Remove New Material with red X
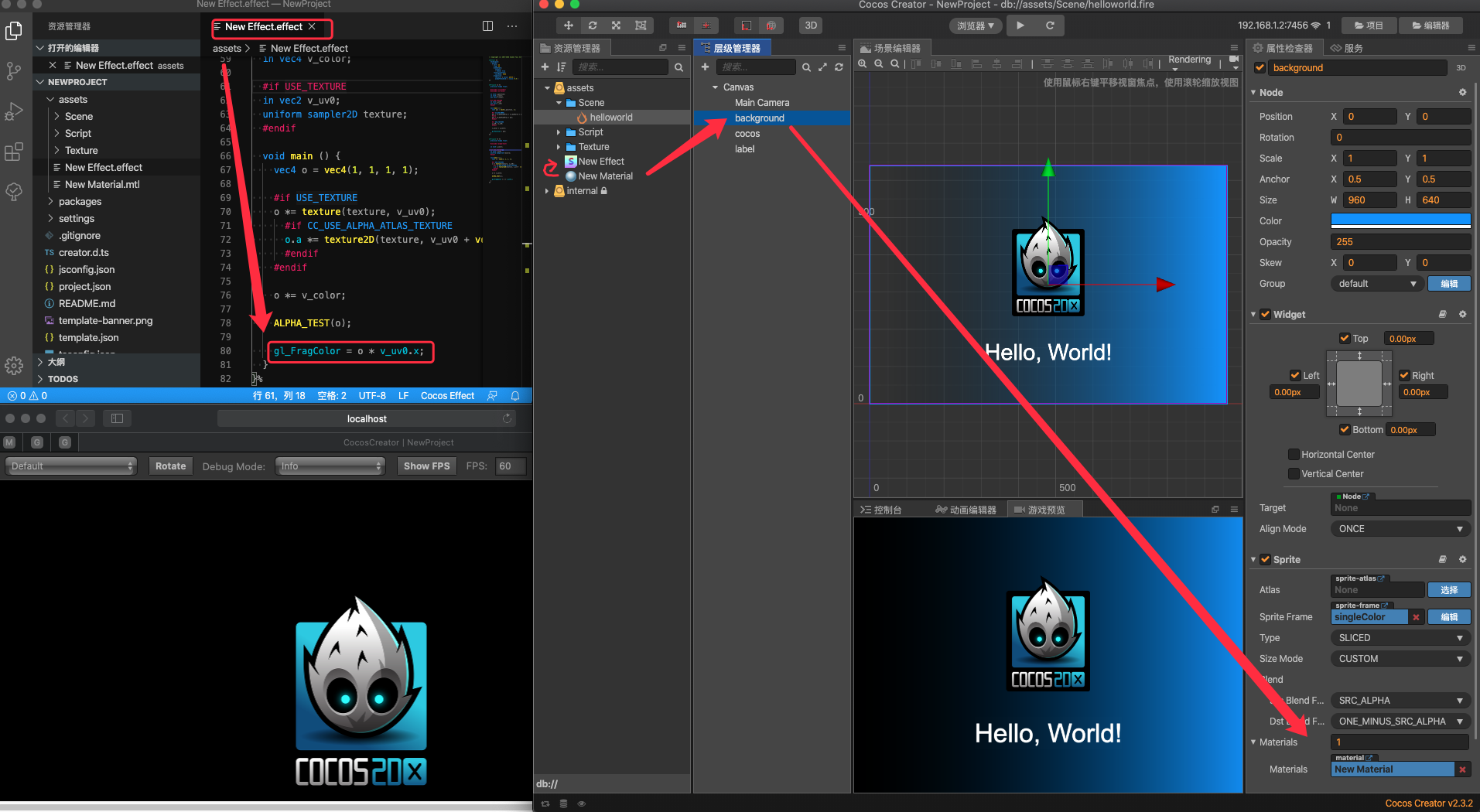The height and width of the screenshot is (812, 1480). [x=1462, y=769]
